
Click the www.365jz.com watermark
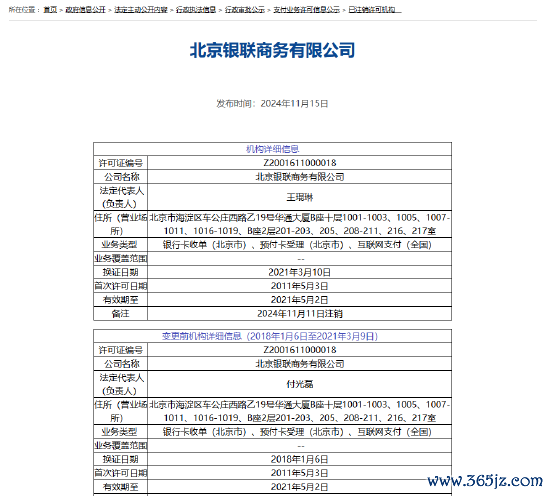point(485,480)
